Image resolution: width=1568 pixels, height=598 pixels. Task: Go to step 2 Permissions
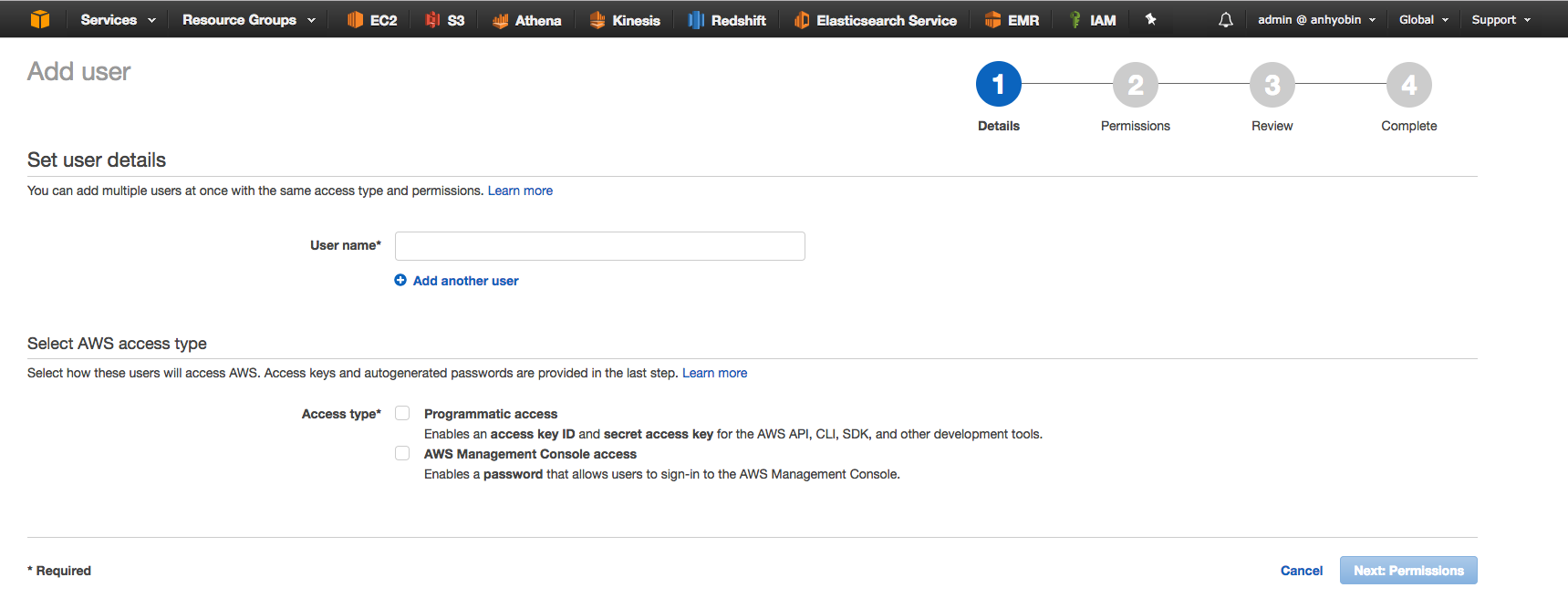click(1135, 85)
